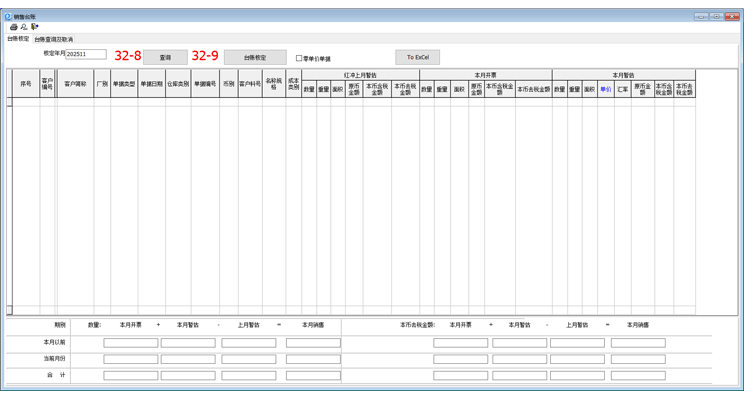Click the 核定年月 input field

[x=85, y=55]
